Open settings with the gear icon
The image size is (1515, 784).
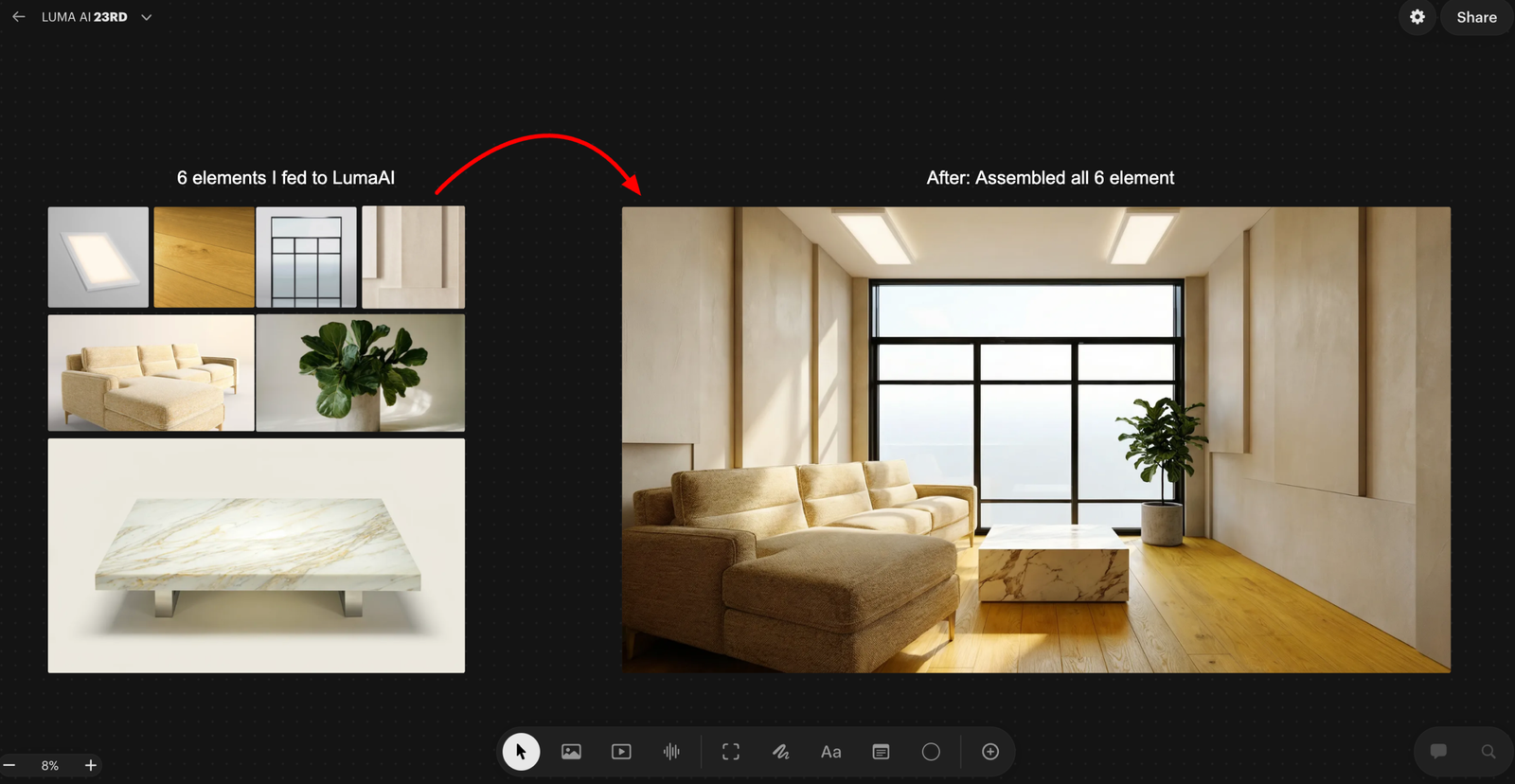[x=1417, y=17]
